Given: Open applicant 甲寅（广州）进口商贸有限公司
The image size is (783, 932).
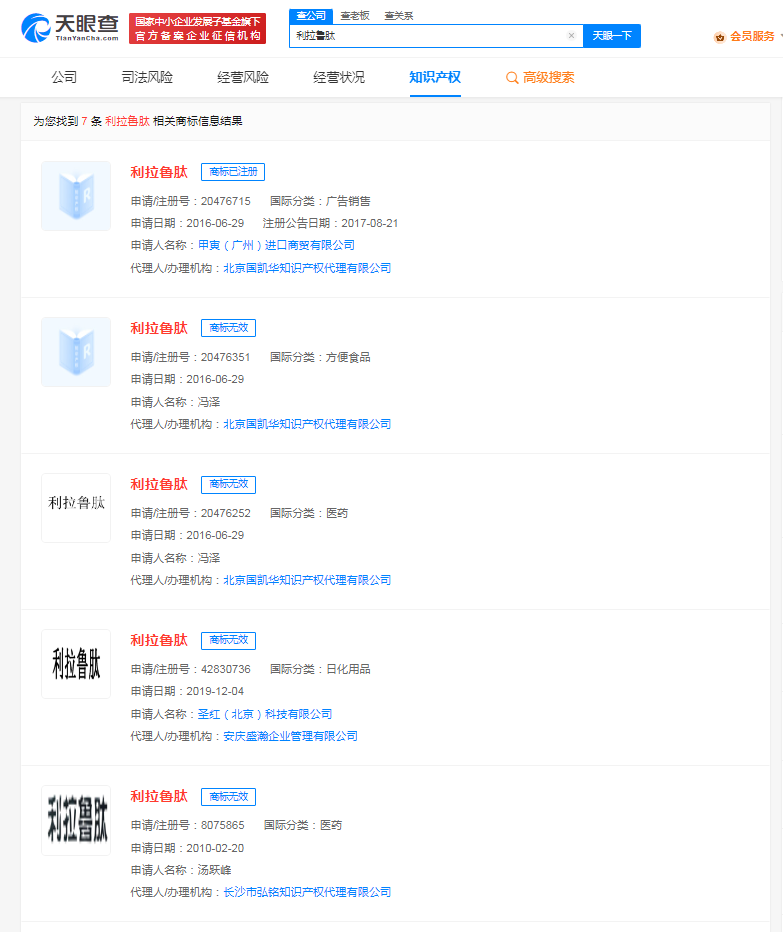Looking at the screenshot, I should tap(276, 245).
